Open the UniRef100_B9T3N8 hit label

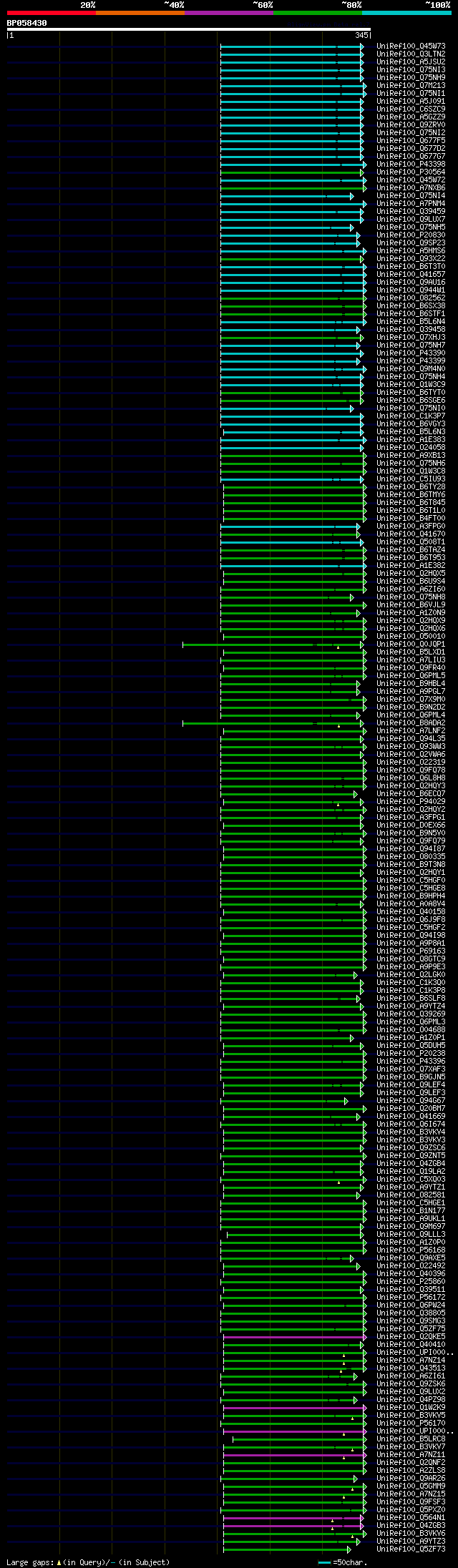click(x=411, y=865)
